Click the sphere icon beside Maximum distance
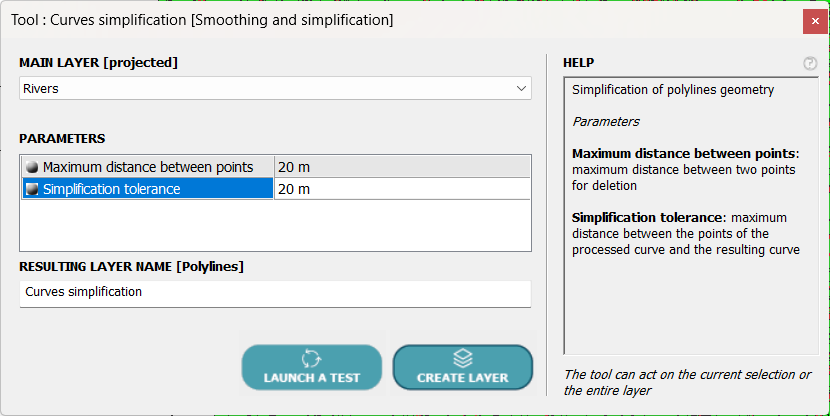 (x=32, y=167)
